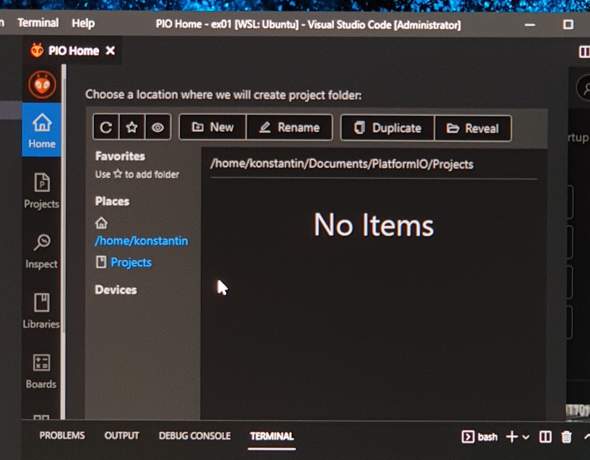Go to /home/konstantin place
Viewport: 590px width, 460px height.
141,241
